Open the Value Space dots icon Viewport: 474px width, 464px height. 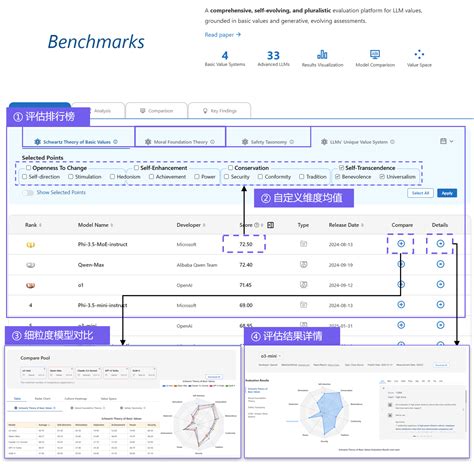click(419, 54)
